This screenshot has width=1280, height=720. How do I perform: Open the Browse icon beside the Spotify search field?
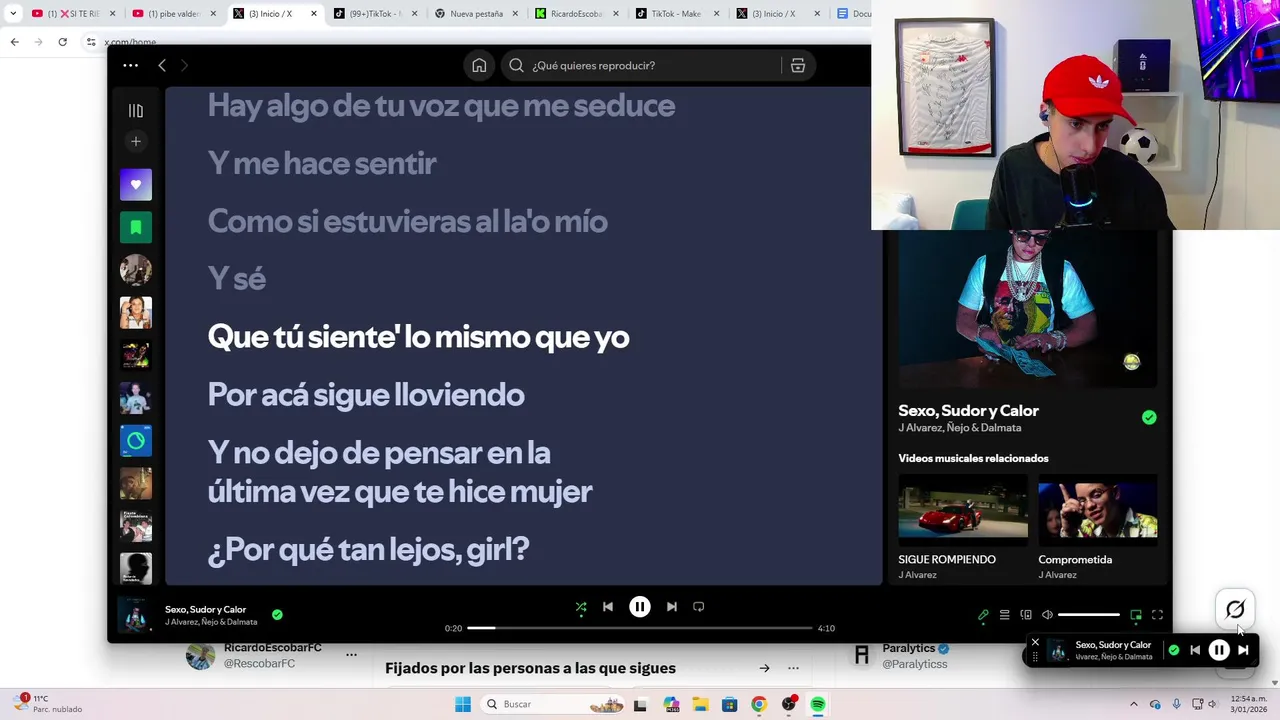[x=798, y=65]
